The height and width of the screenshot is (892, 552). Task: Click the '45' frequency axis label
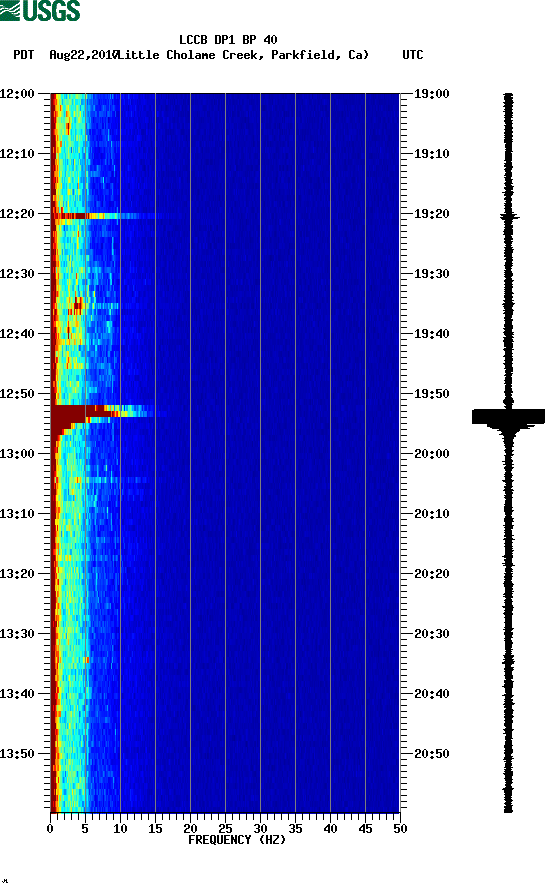pyautogui.click(x=365, y=829)
